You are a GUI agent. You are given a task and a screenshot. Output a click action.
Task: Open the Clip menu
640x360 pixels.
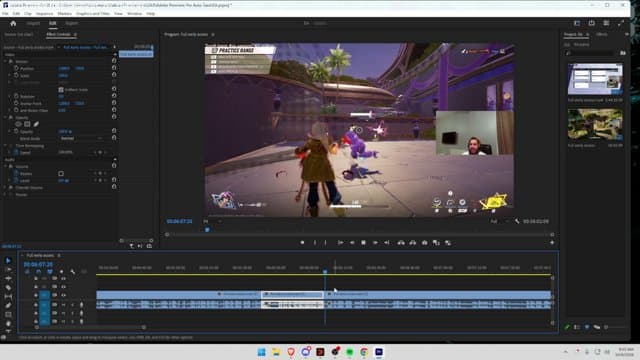pos(27,13)
